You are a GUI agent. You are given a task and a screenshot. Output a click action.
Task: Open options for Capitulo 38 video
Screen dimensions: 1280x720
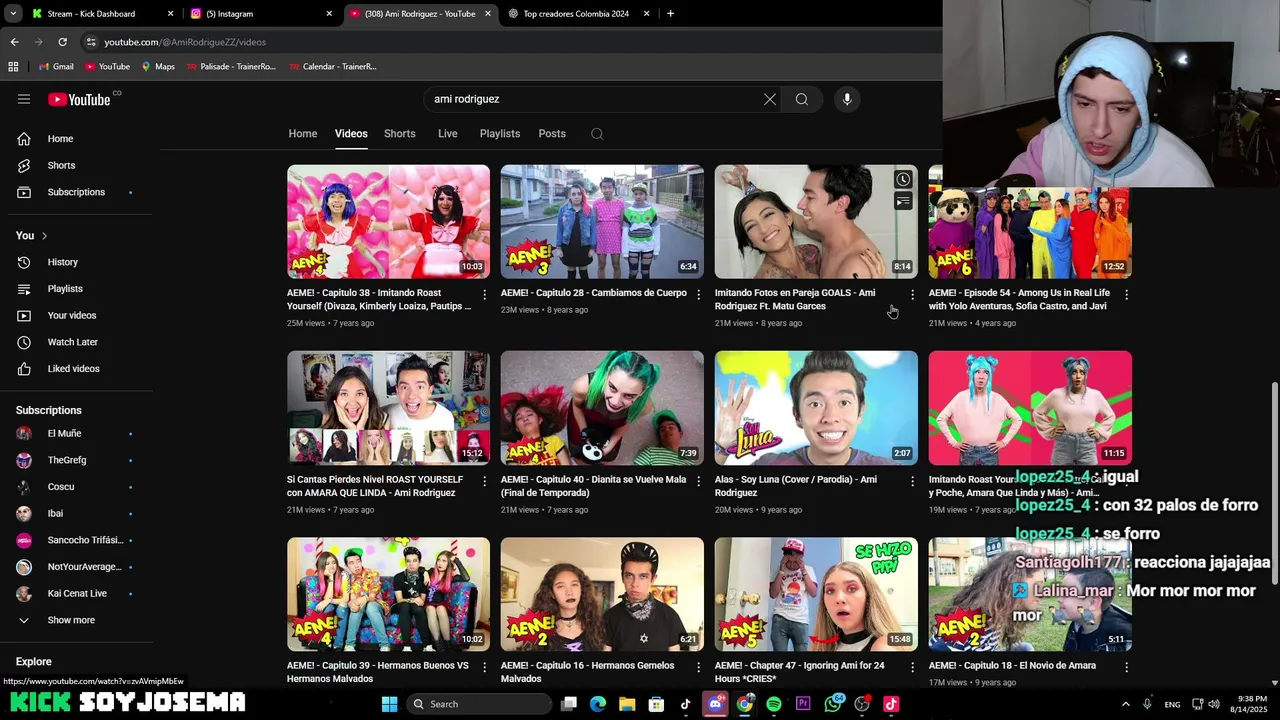(485, 294)
